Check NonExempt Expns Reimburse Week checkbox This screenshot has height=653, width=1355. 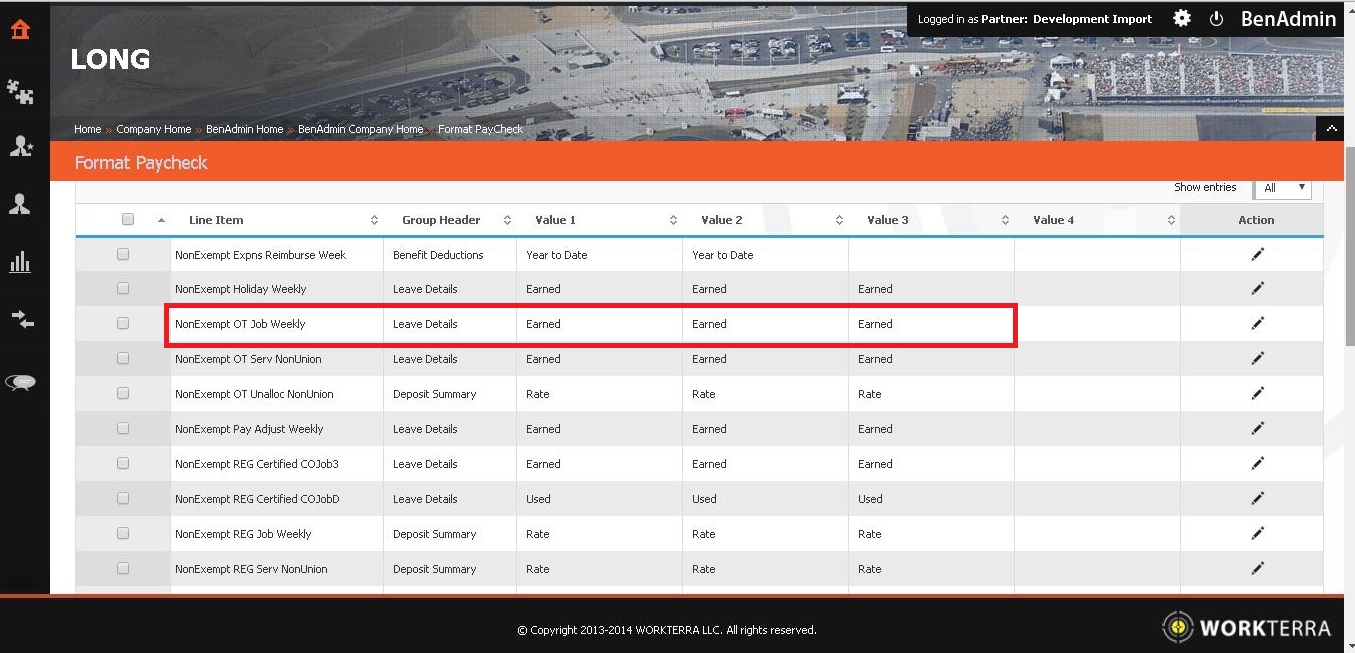pos(123,254)
